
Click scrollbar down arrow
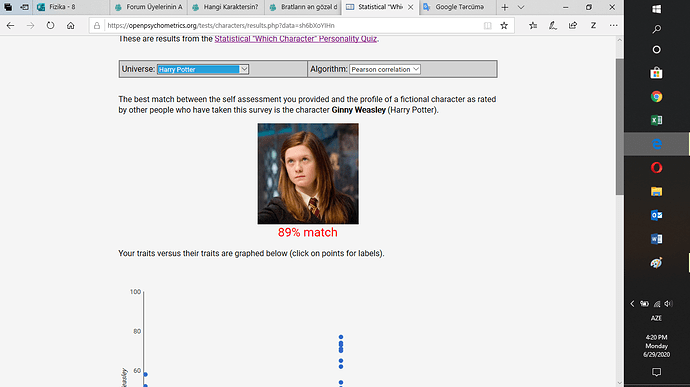(619, 383)
